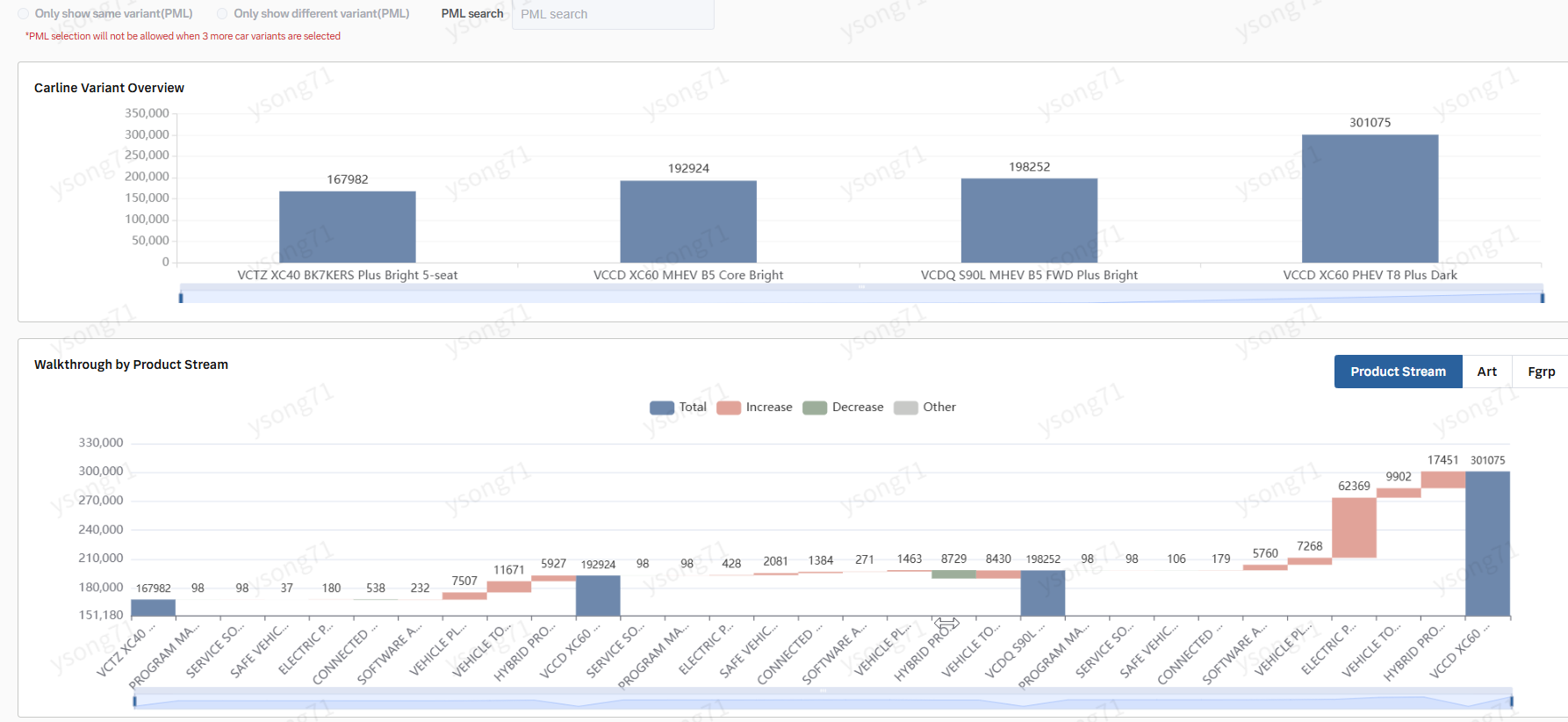The image size is (1568, 722).
Task: Click the 167982 total bar in the walkthrough chart
Action: [153, 608]
